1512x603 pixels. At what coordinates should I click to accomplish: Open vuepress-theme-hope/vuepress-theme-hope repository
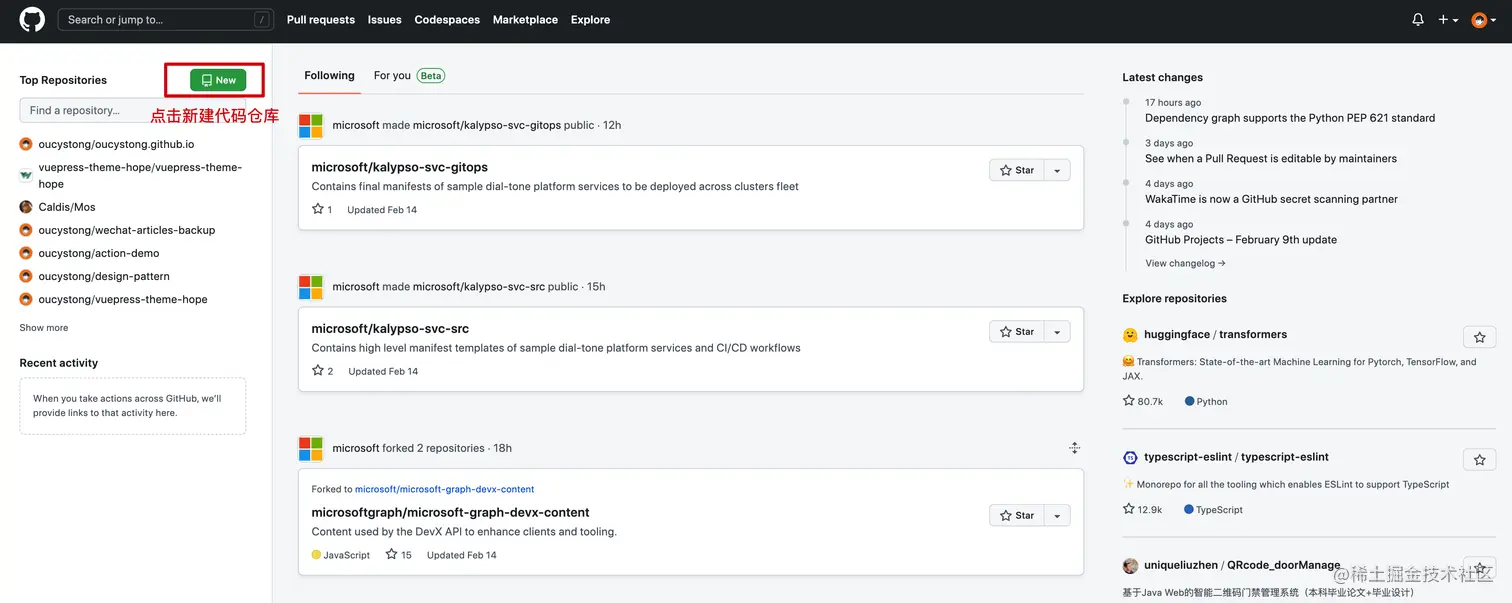[140, 175]
